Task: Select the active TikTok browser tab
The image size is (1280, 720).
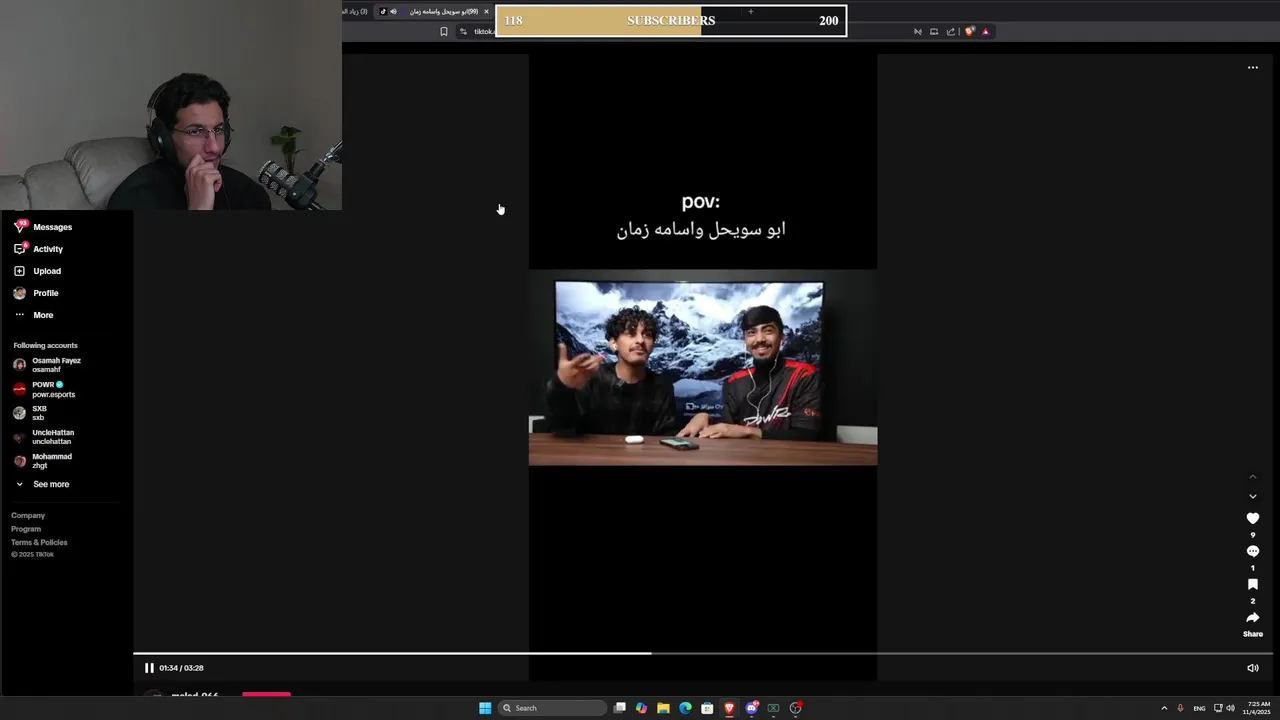Action: click(435, 12)
